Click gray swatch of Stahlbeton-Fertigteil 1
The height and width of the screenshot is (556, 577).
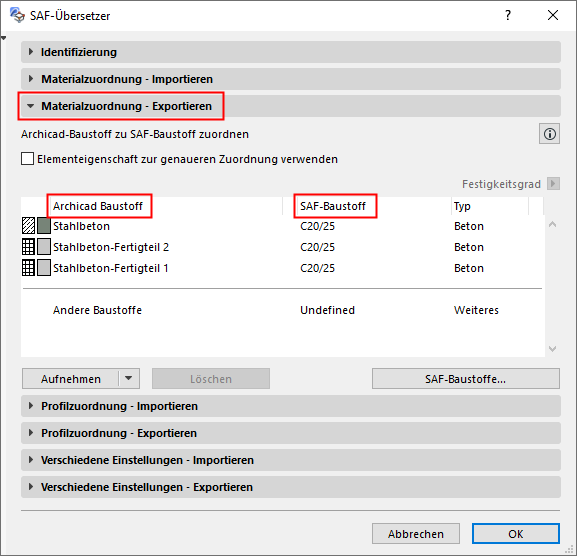click(44, 268)
